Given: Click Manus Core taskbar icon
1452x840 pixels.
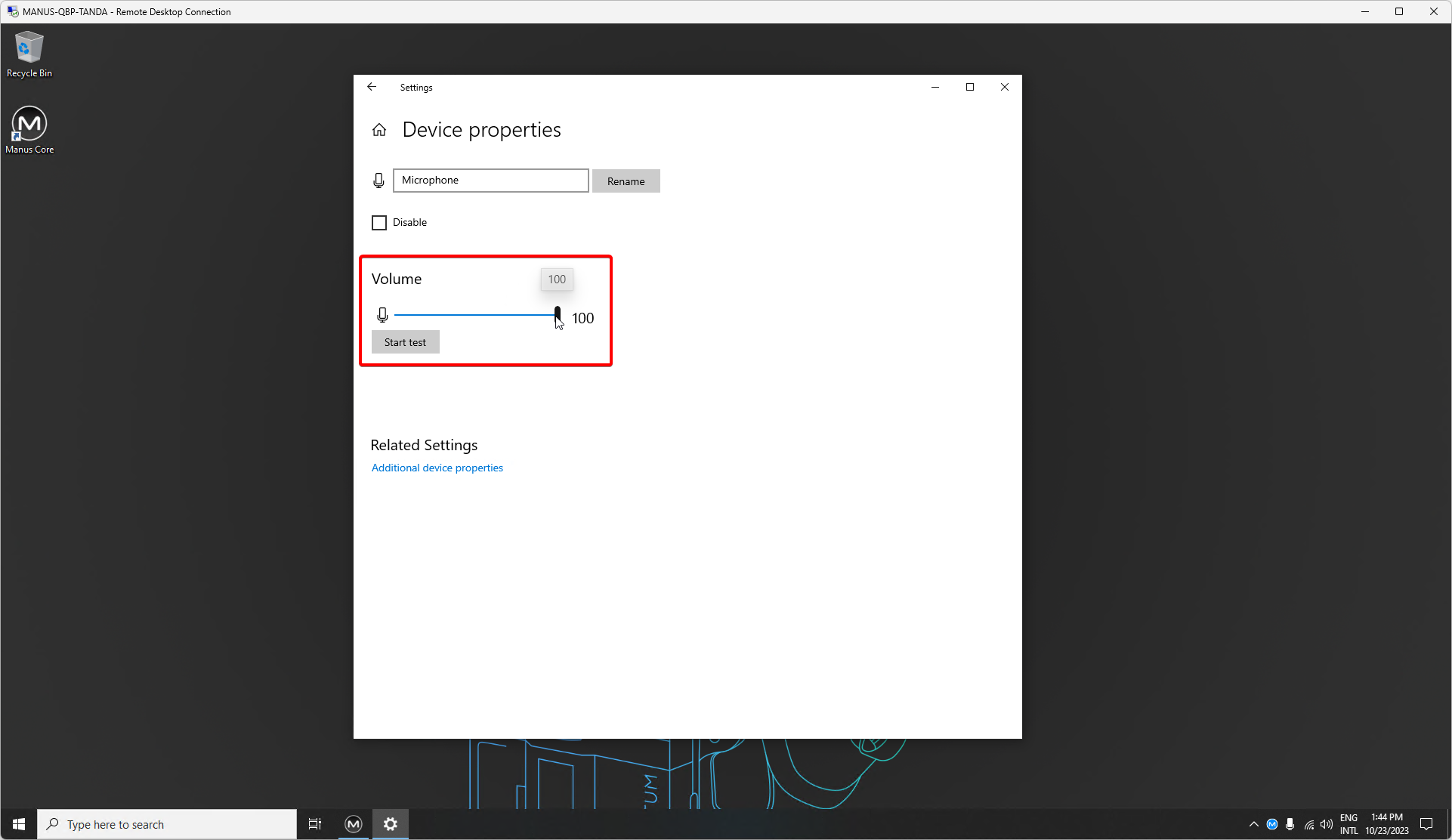Looking at the screenshot, I should pyautogui.click(x=354, y=824).
